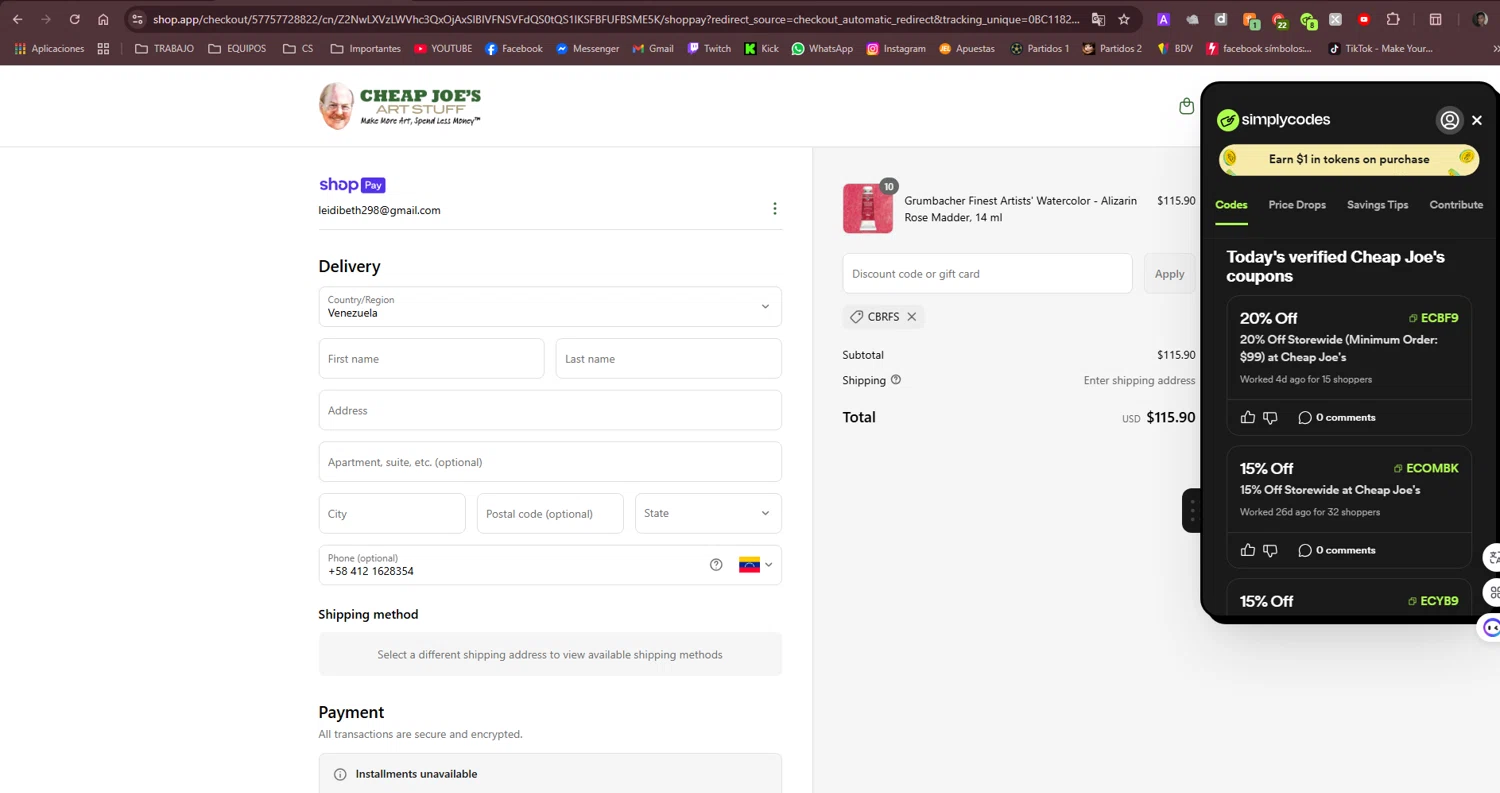Click the Grumbacher watercolor product thumbnail
Image resolution: width=1500 pixels, height=793 pixels.
pyautogui.click(x=868, y=208)
